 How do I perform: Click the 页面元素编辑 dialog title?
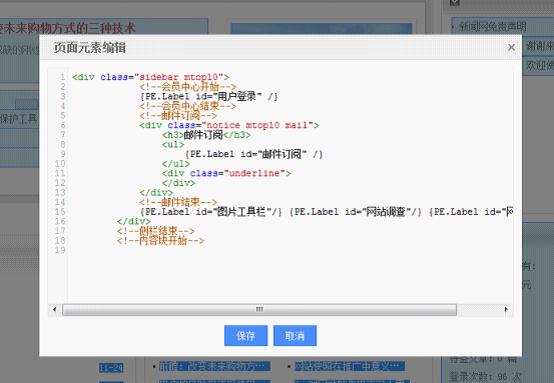pos(90,47)
